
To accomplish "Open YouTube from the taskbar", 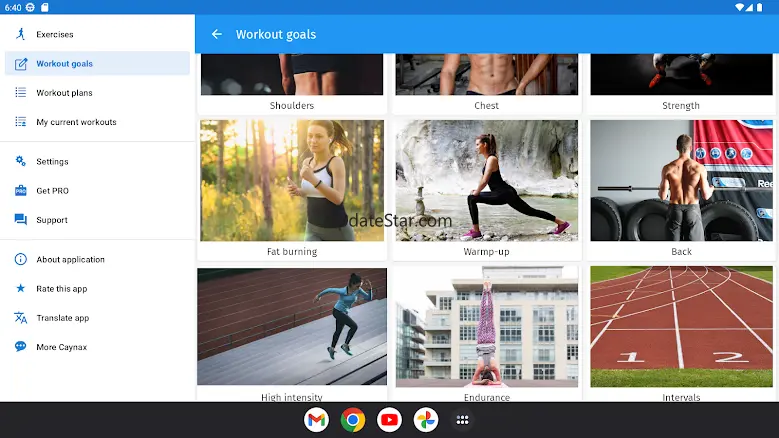I will tap(389, 421).
